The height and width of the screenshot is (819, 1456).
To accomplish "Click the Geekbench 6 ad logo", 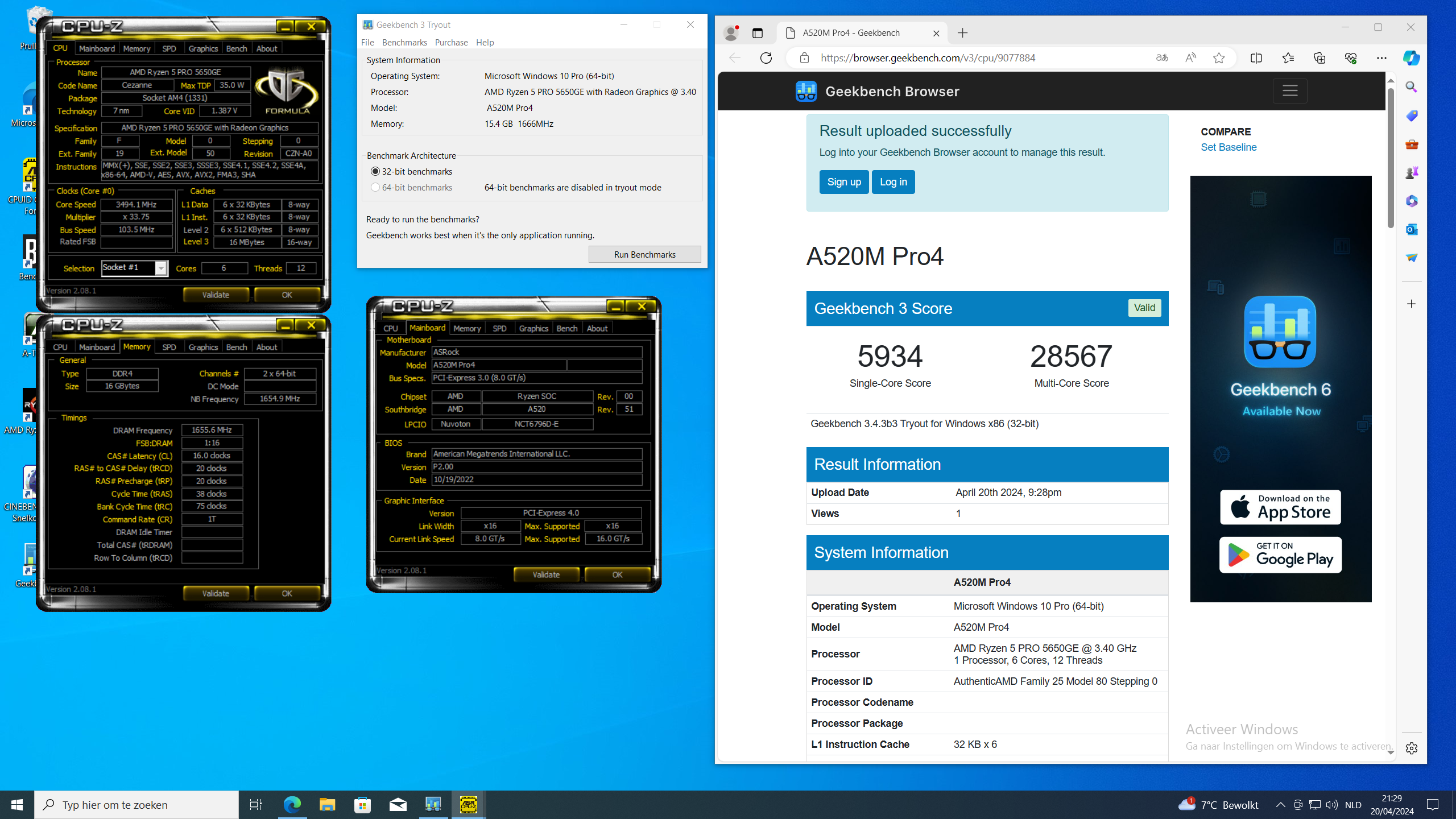I will [x=1280, y=331].
